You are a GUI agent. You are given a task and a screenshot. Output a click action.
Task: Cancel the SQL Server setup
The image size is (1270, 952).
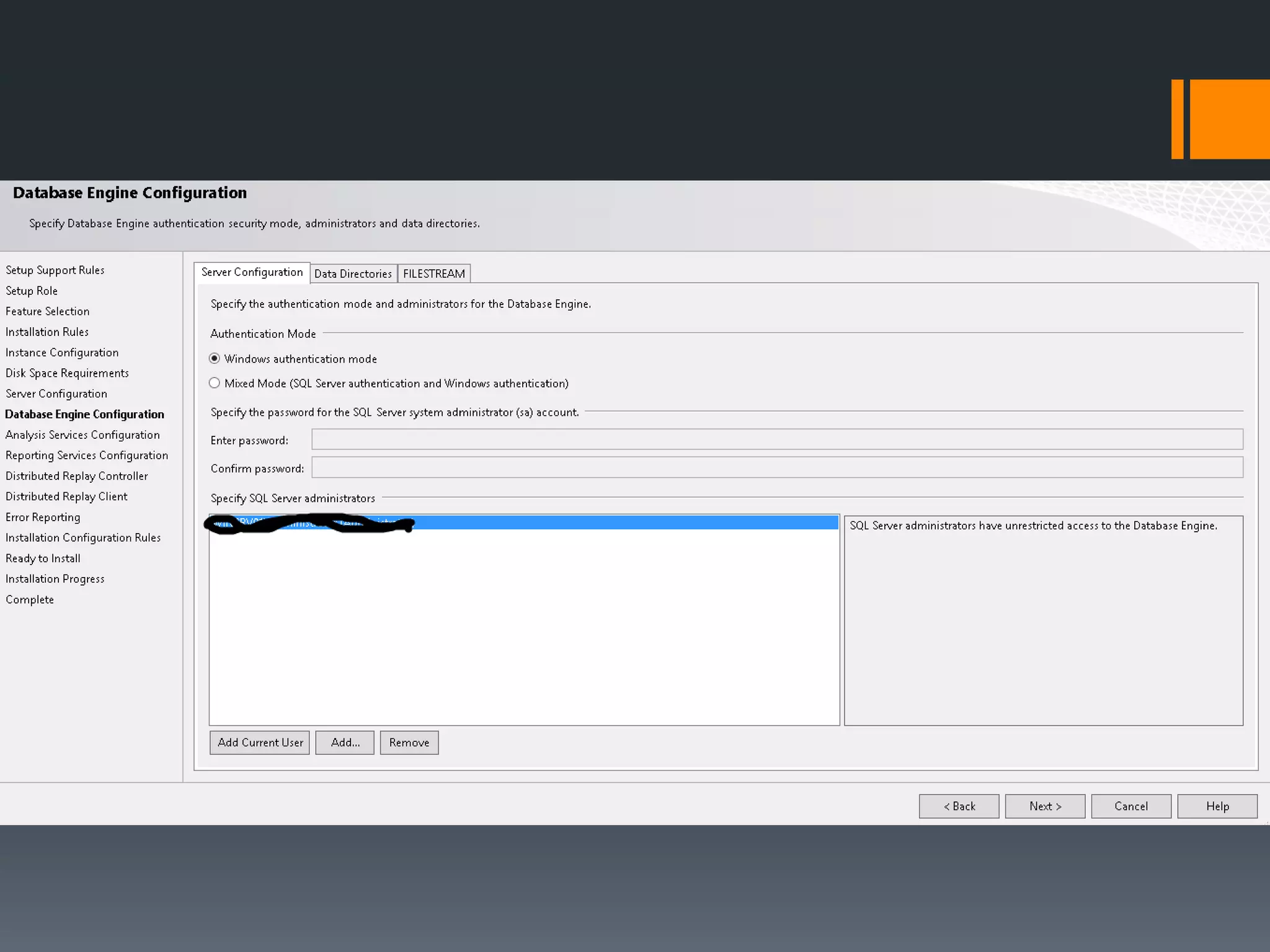coord(1130,806)
